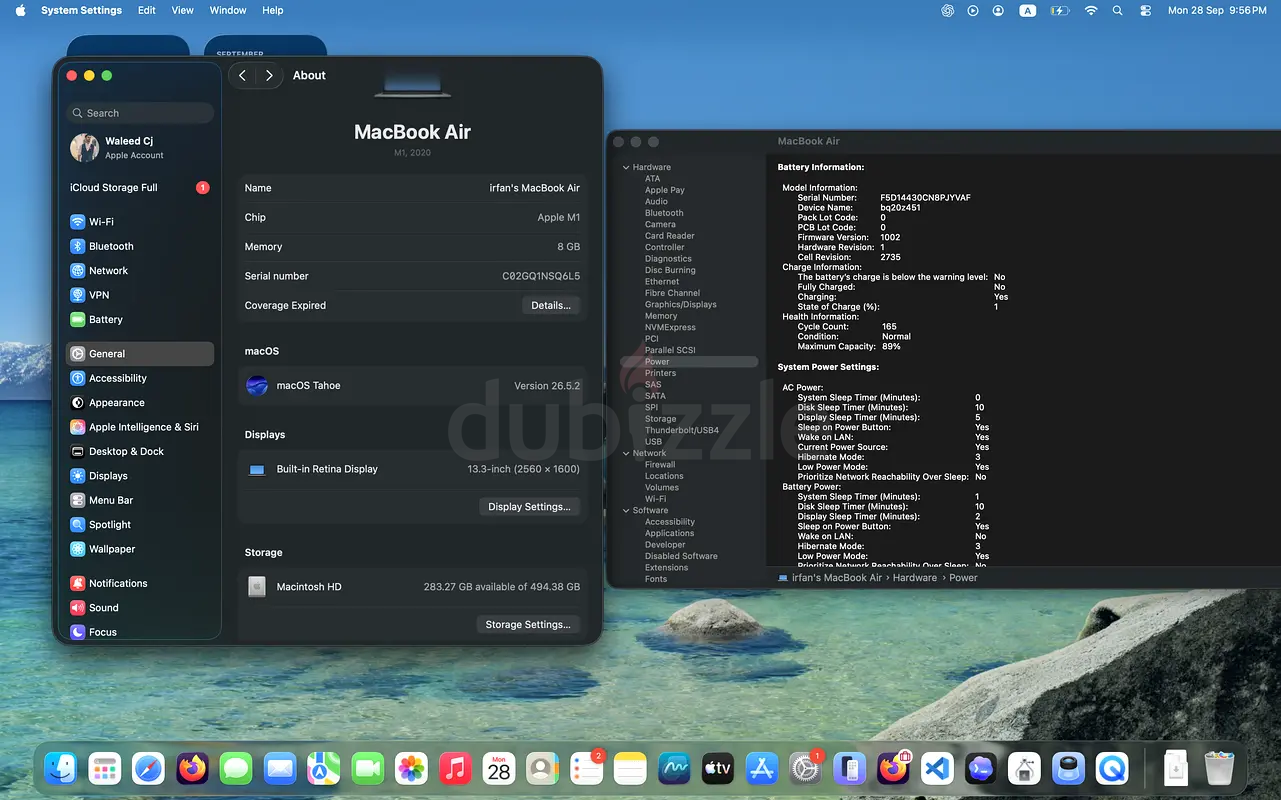The width and height of the screenshot is (1281, 800).
Task: Open Wallpaper settings in the sidebar
Action: [x=140, y=549]
